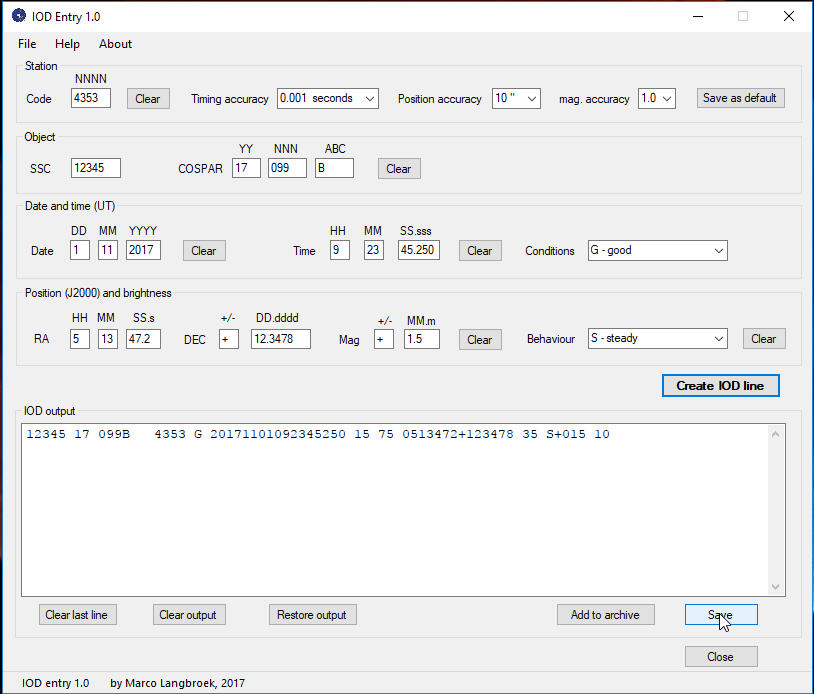Click Clear next to the station Code field

point(147,99)
